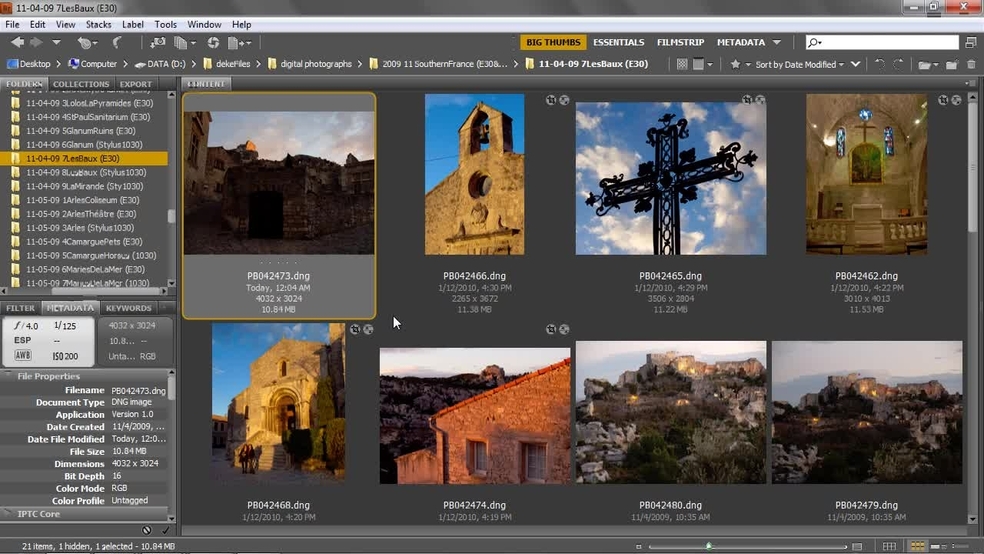This screenshot has width=984, height=554.
Task: Click digital photographs in the path bar
Action: (x=309, y=63)
